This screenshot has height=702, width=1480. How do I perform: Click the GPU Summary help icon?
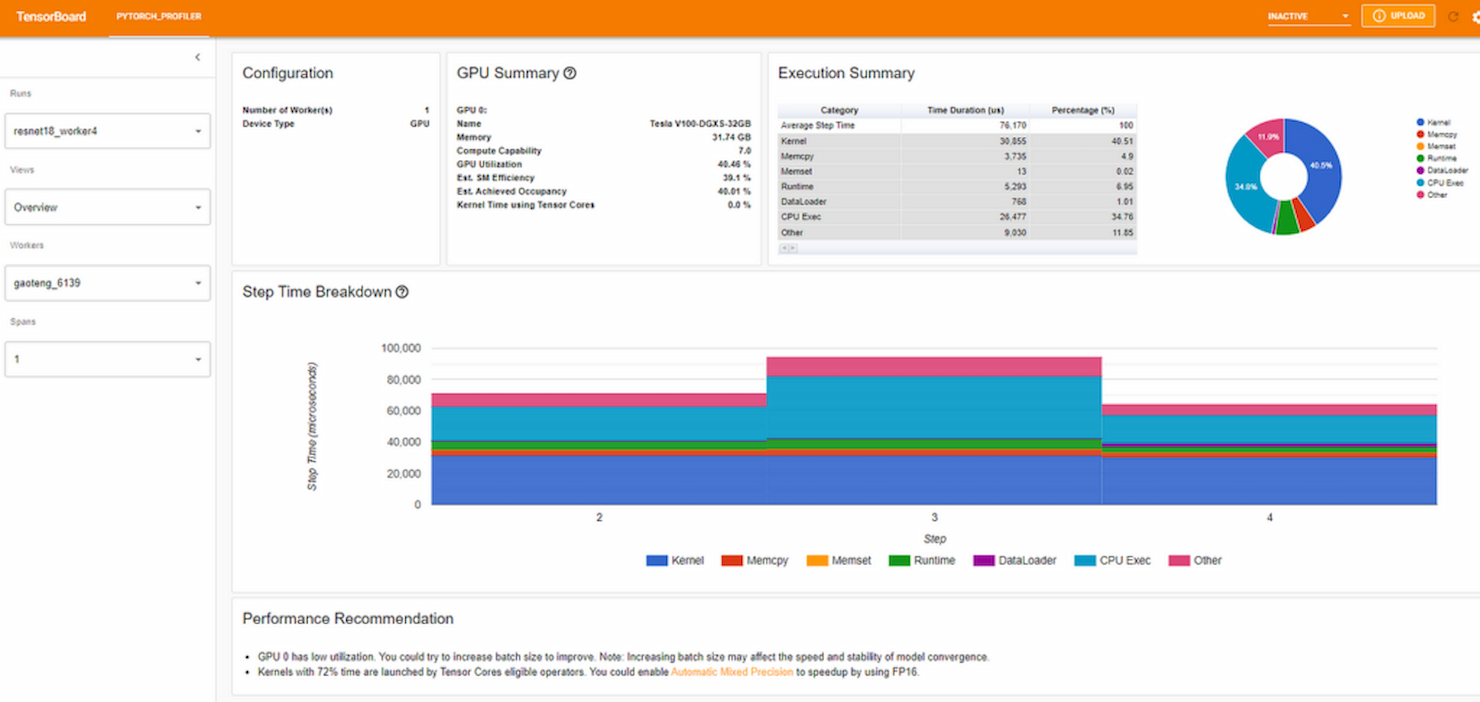tap(570, 72)
